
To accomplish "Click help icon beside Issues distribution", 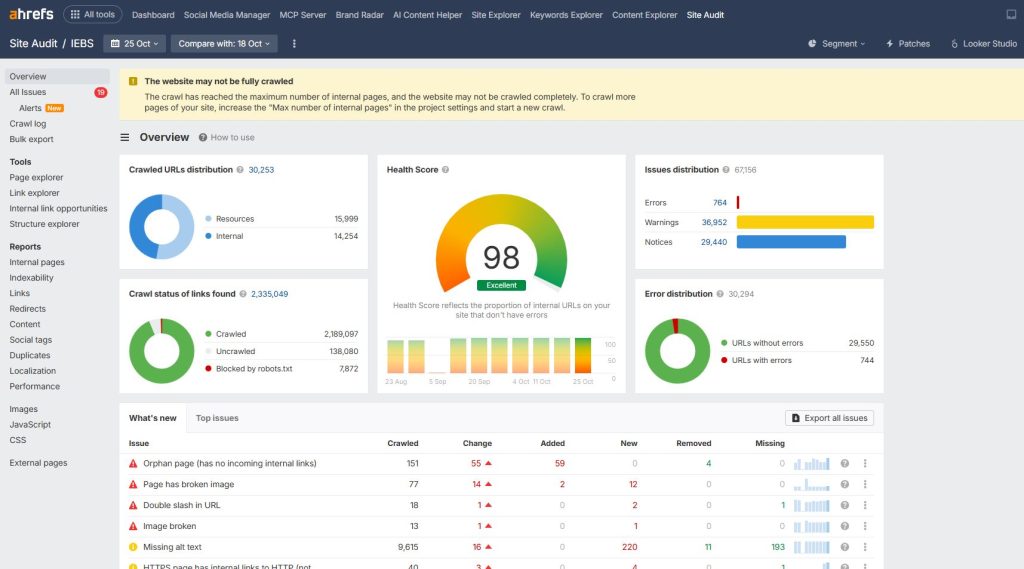I will click(726, 170).
